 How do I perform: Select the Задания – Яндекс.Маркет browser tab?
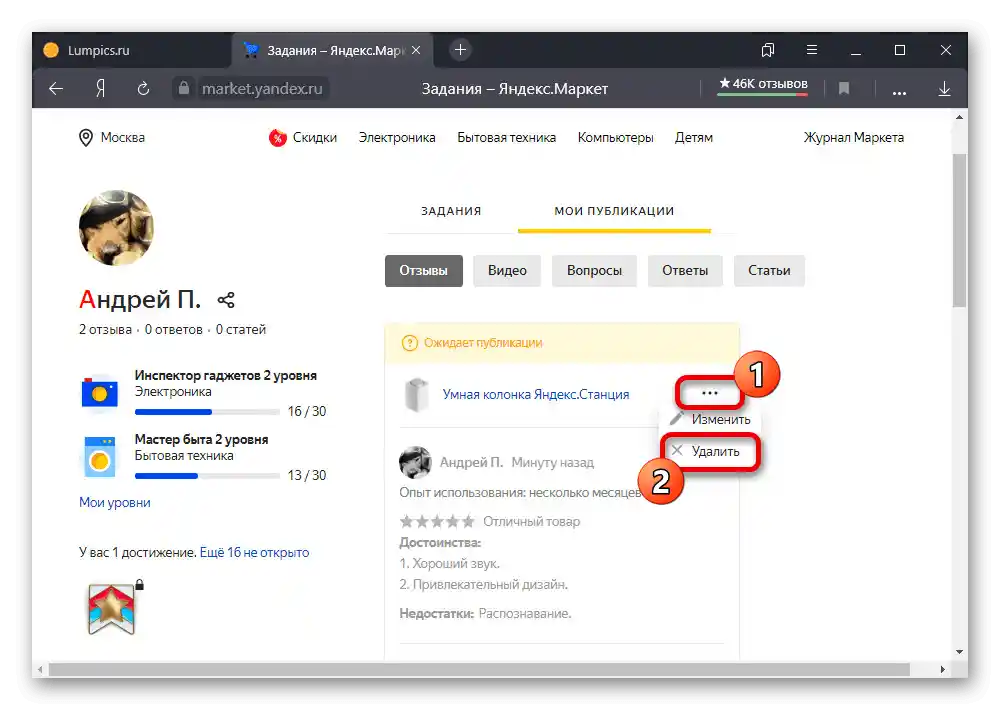tap(332, 50)
